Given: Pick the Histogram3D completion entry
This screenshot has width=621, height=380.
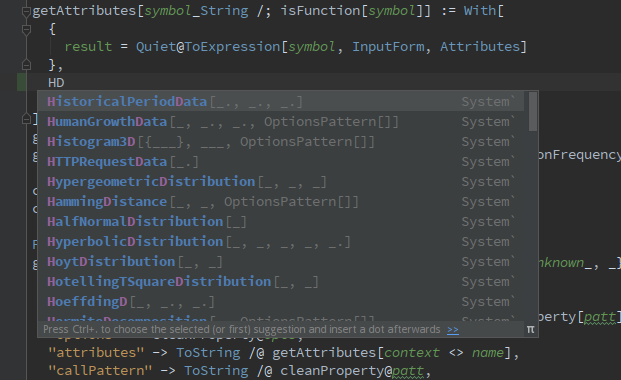Looking at the screenshot, I should [x=281, y=141].
